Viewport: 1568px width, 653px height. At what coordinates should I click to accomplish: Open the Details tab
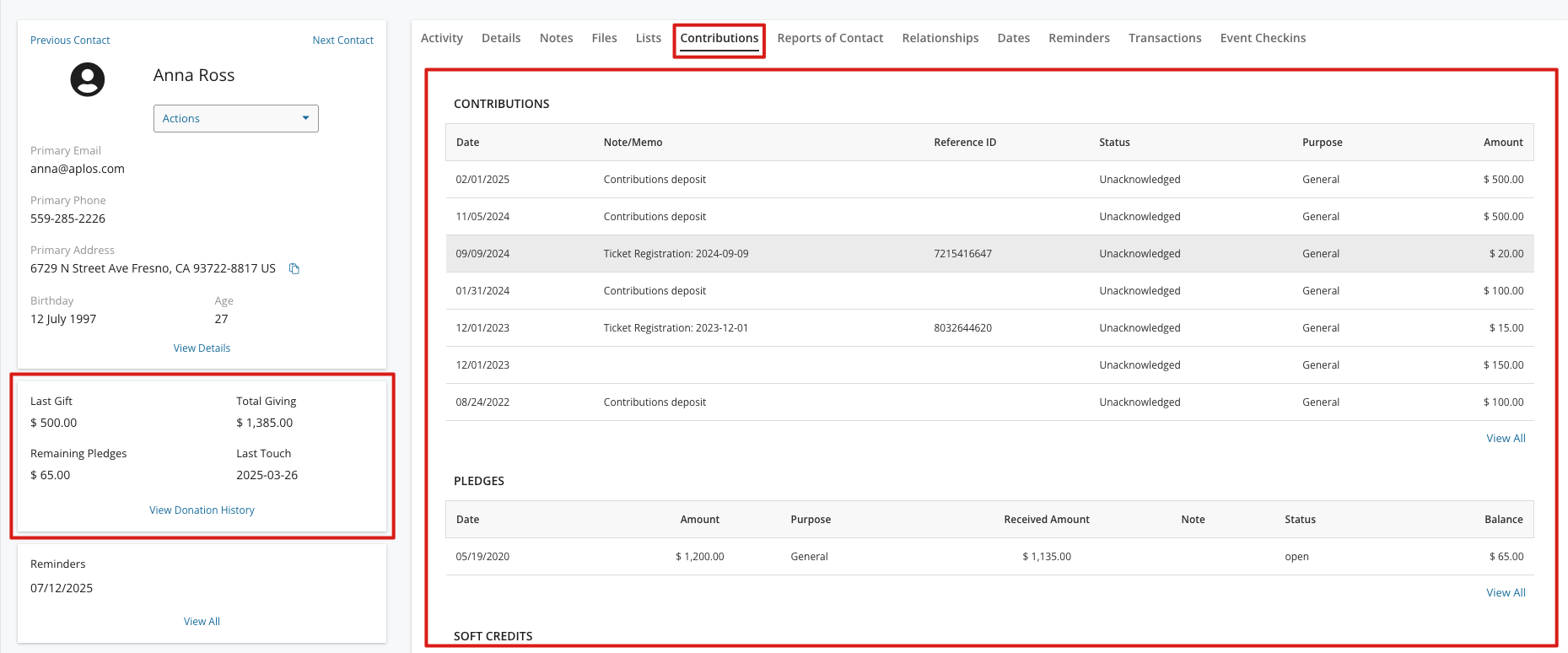click(501, 38)
